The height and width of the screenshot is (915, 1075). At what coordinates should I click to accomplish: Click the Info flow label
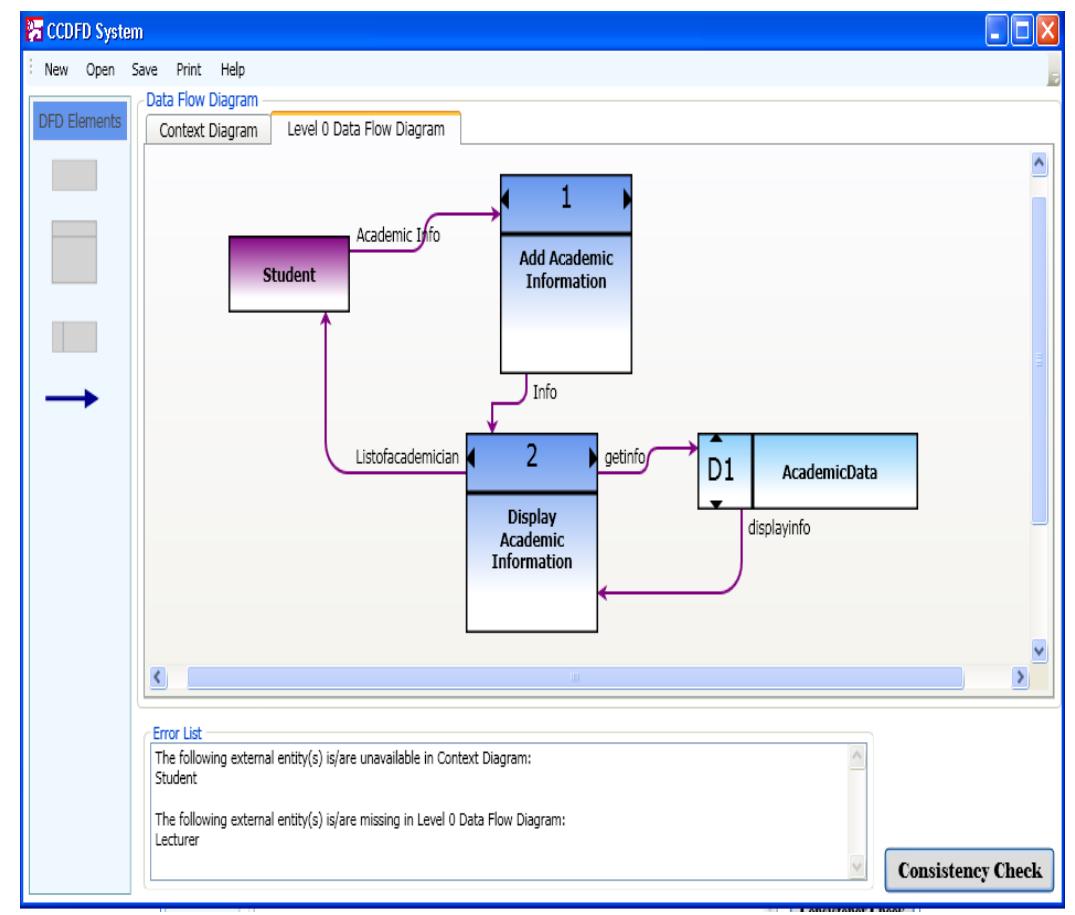click(544, 392)
